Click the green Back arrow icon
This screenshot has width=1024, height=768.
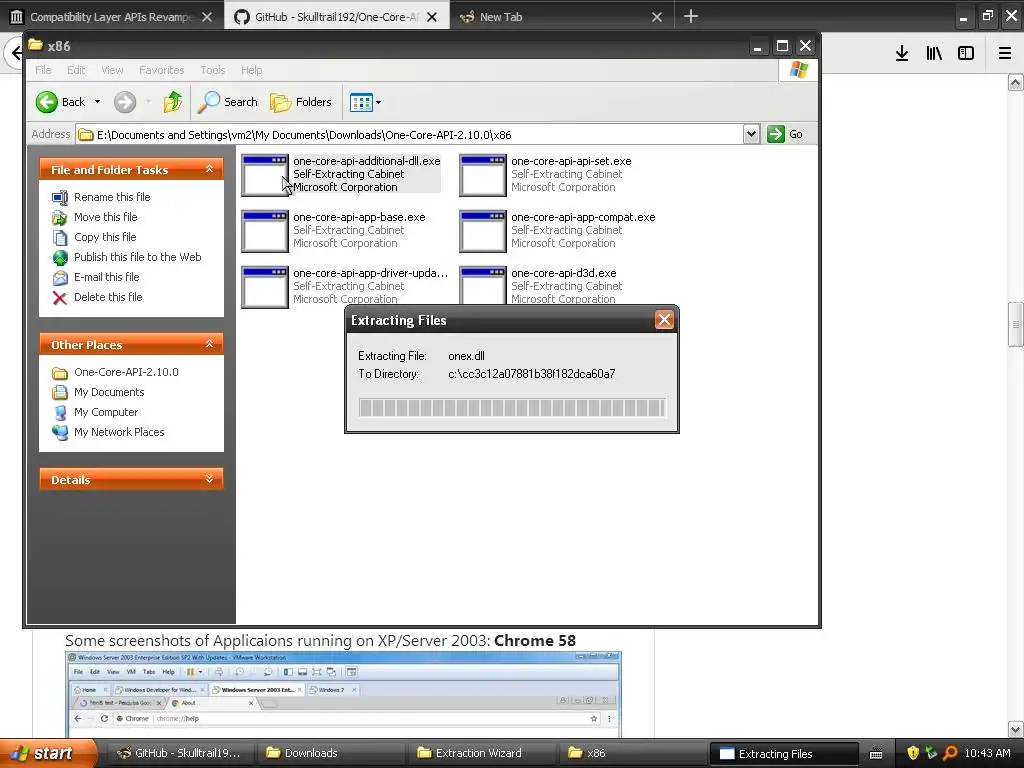point(46,102)
